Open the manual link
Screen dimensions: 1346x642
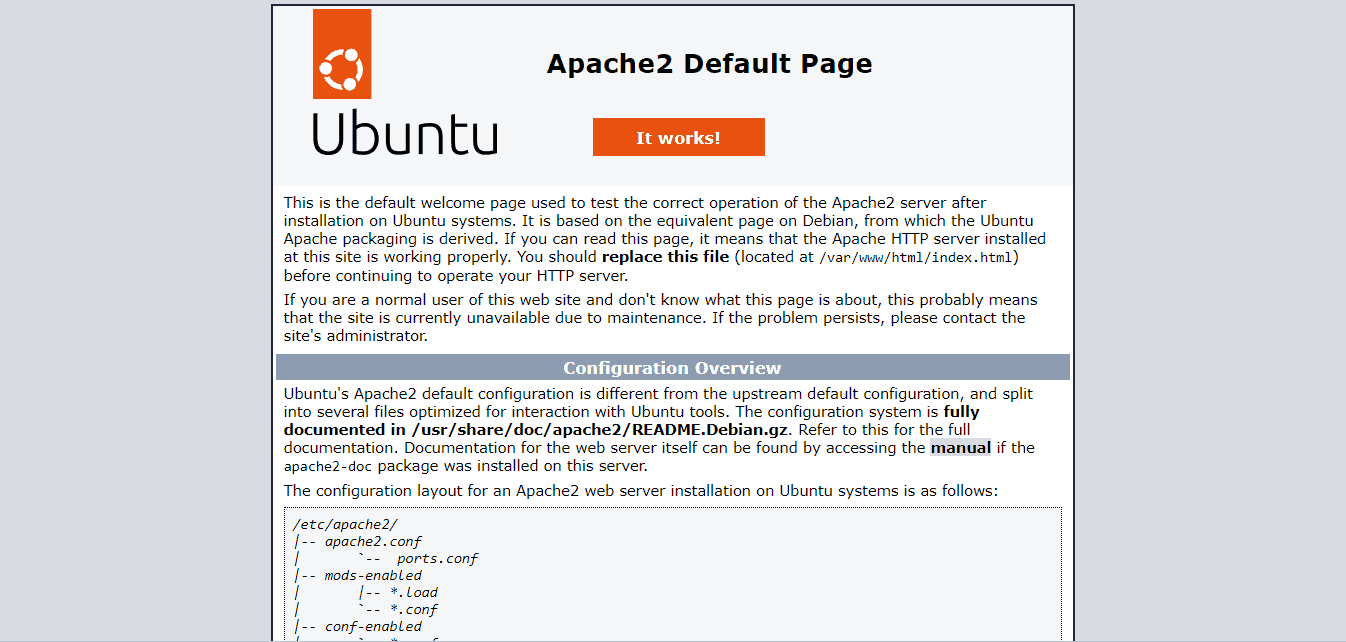pyautogui.click(x=960, y=447)
